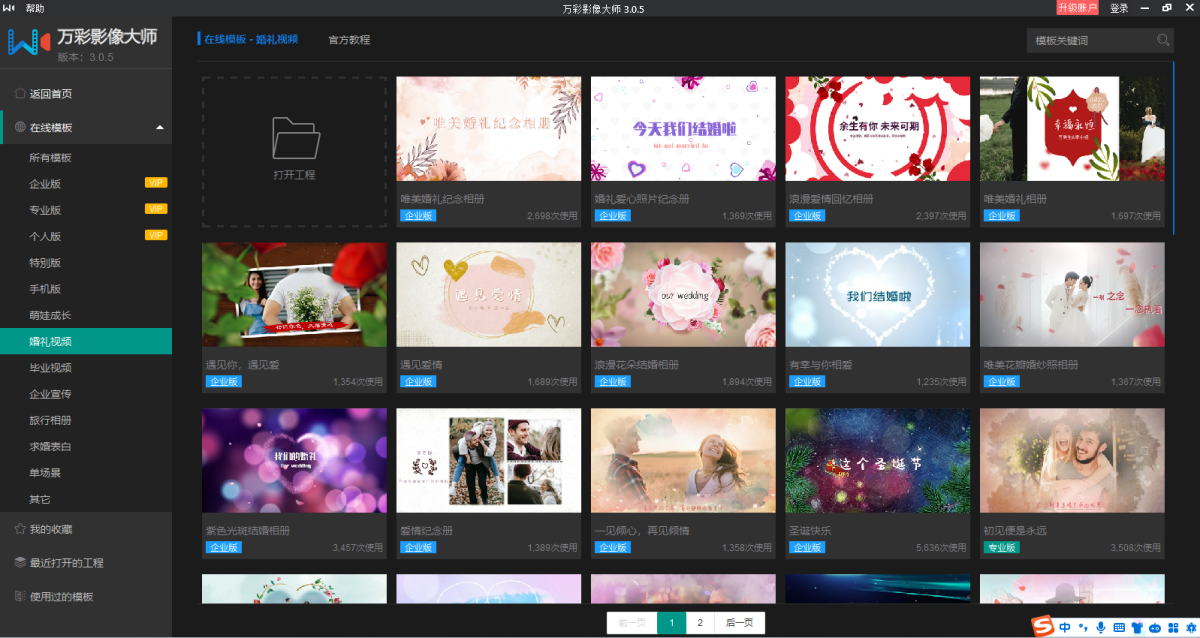Switch to the 官方教程 tab
The image size is (1200, 638).
click(x=349, y=40)
